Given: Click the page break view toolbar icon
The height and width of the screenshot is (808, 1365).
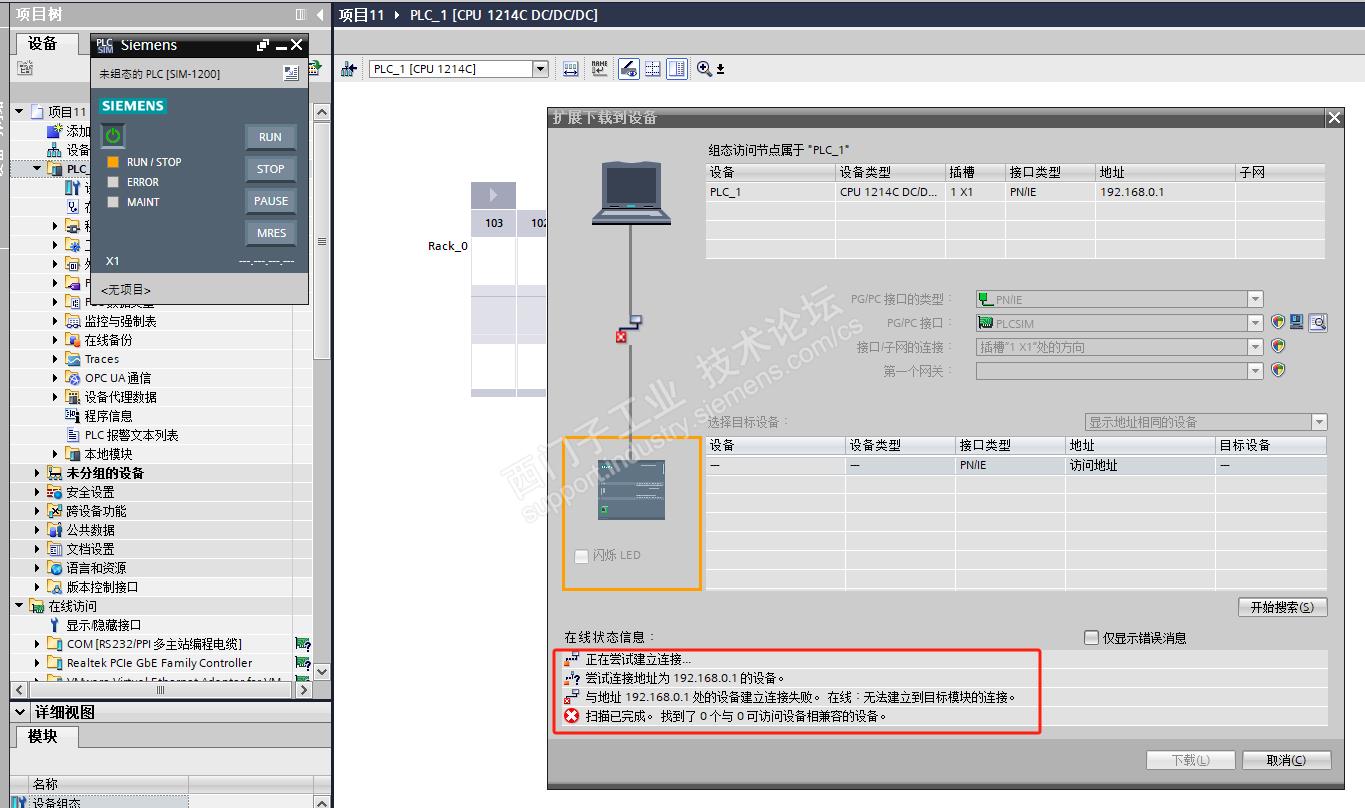Looking at the screenshot, I should [x=653, y=69].
